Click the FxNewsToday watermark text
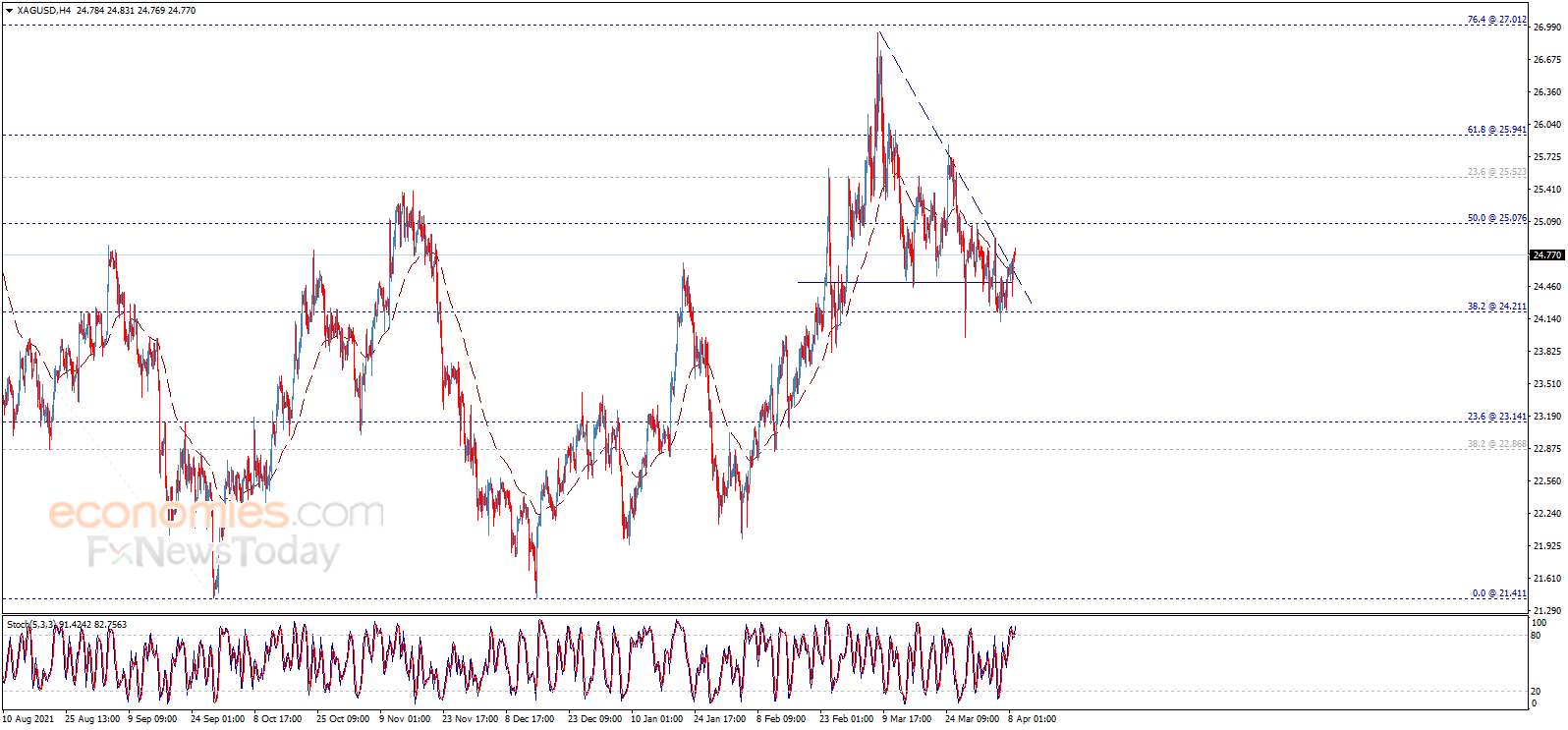The height and width of the screenshot is (730, 1568). click(213, 552)
